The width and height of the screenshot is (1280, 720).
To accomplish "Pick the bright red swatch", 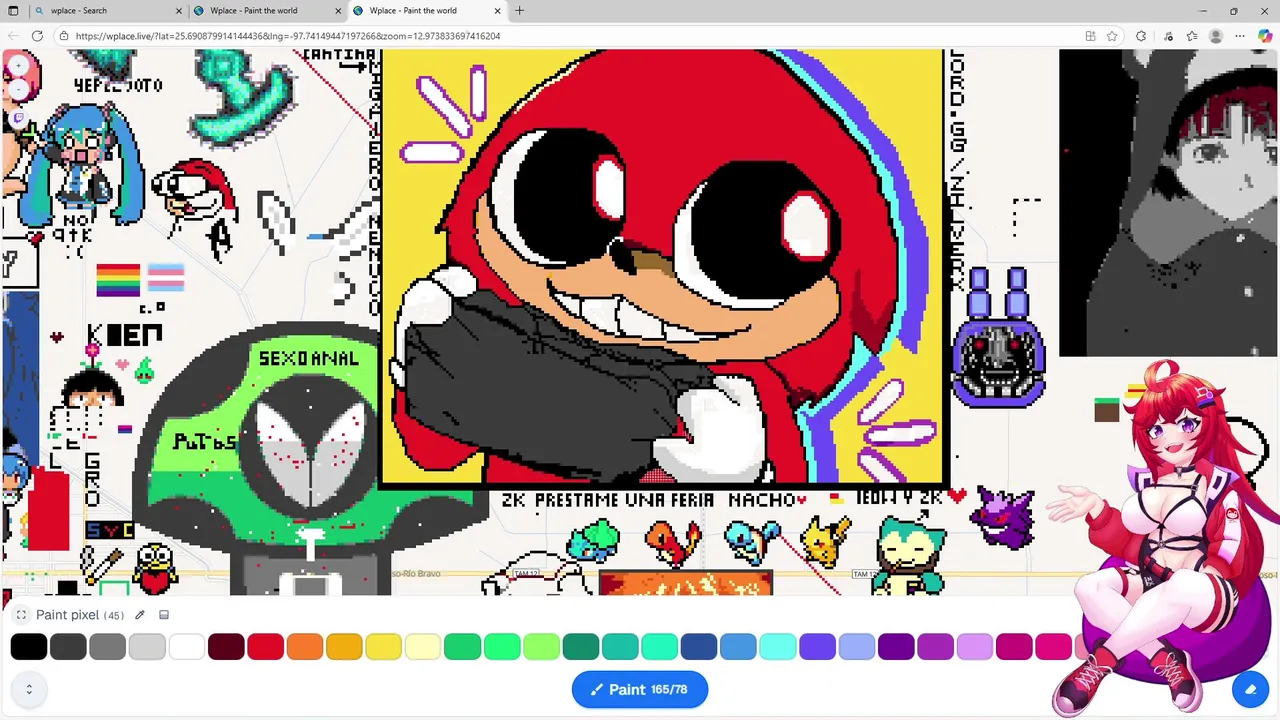I will 265,646.
